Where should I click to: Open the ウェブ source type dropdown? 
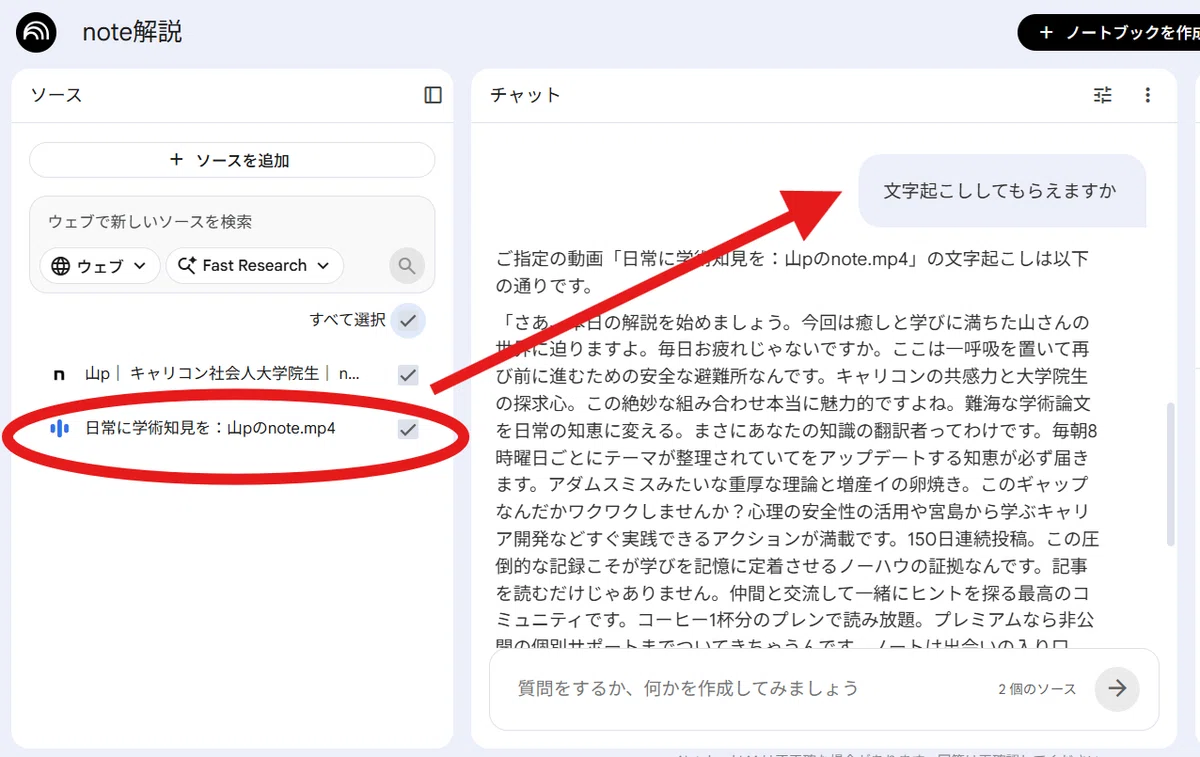click(x=100, y=265)
